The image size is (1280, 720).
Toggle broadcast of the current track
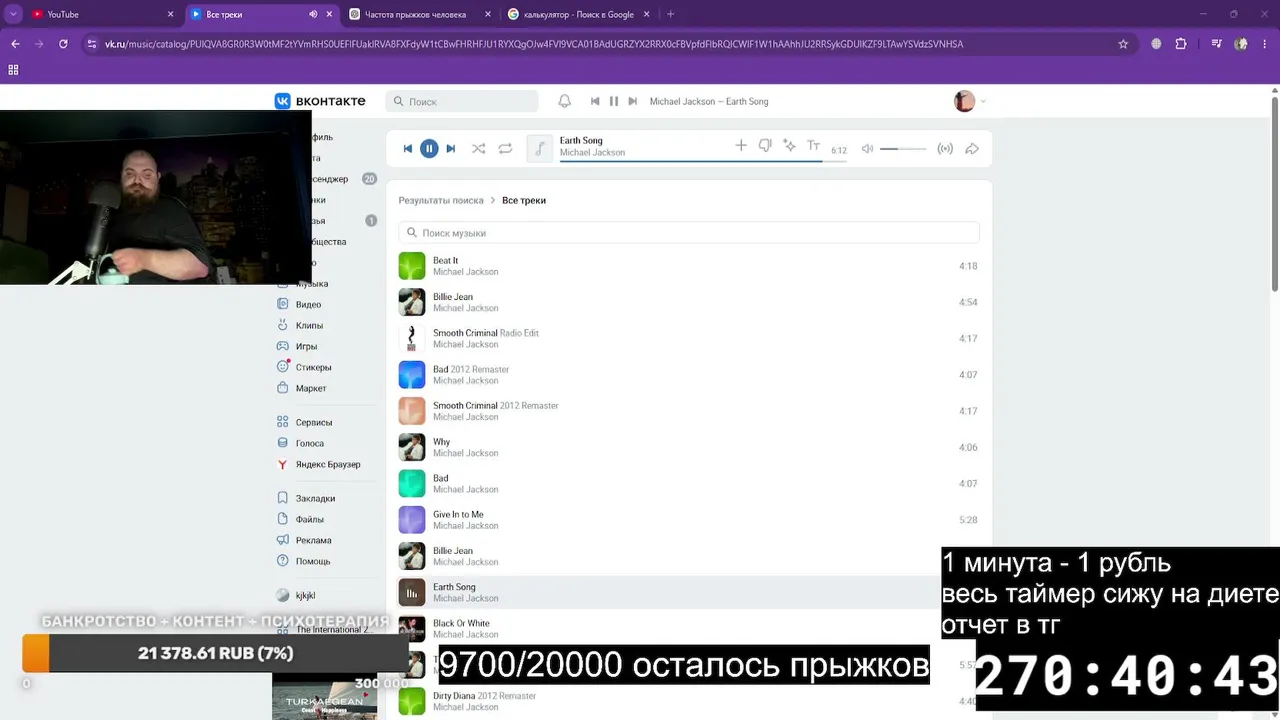[945, 149]
